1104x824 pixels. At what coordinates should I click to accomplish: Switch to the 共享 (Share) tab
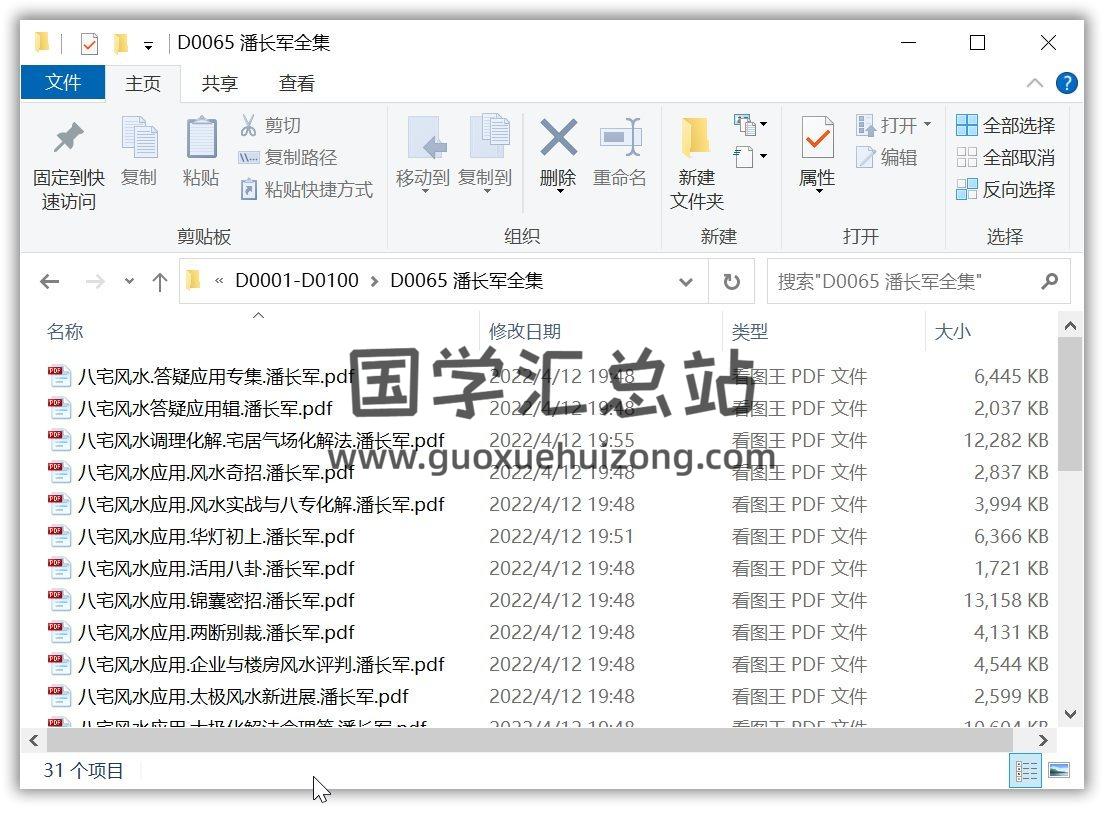point(219,84)
